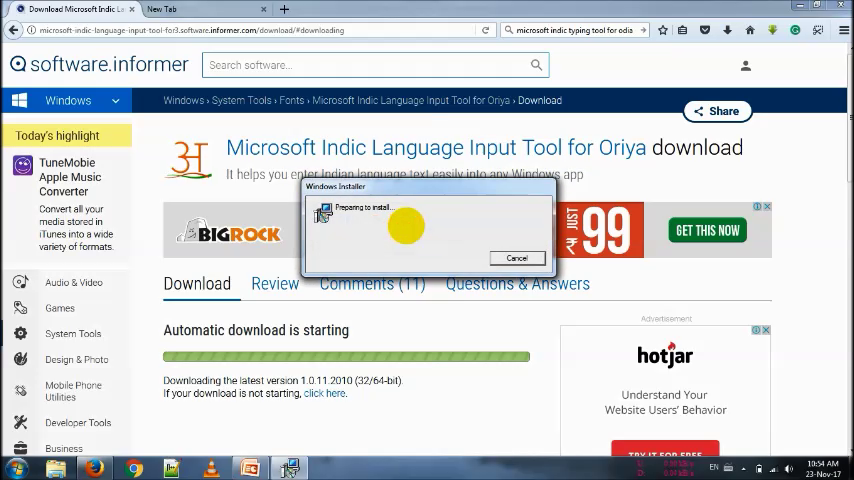Open File Explorer from the taskbar
This screenshot has height=480, width=854.
56,469
